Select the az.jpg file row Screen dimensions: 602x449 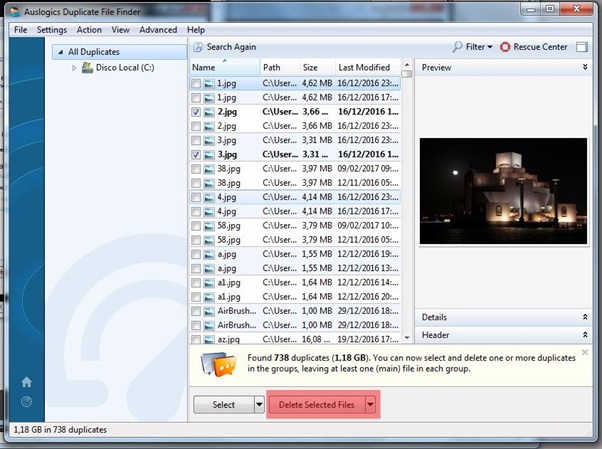295,339
